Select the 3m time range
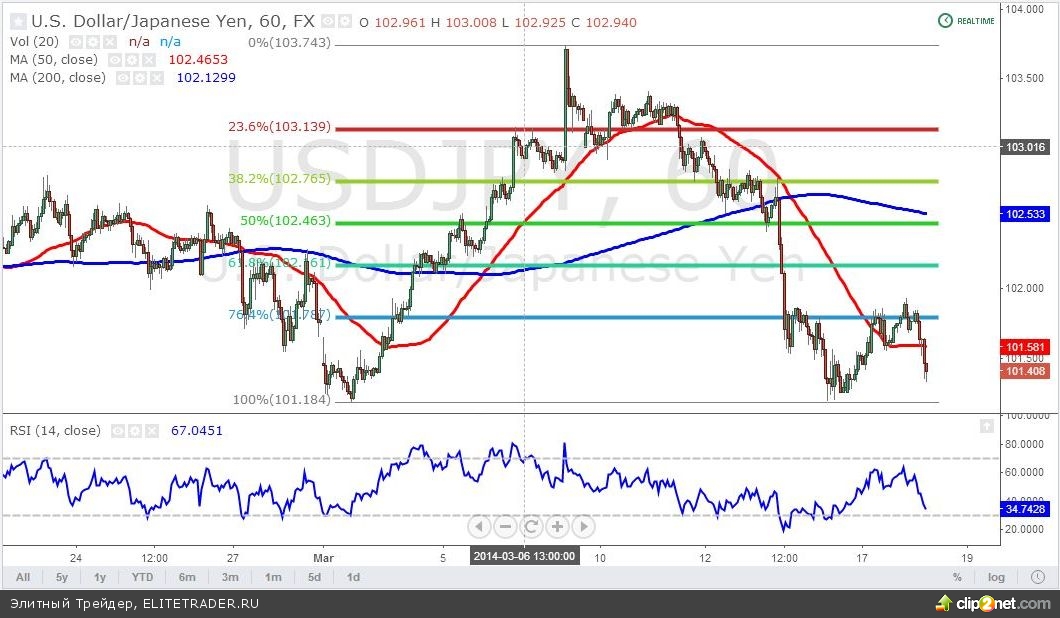Image resolution: width=1060 pixels, height=618 pixels. (x=230, y=577)
